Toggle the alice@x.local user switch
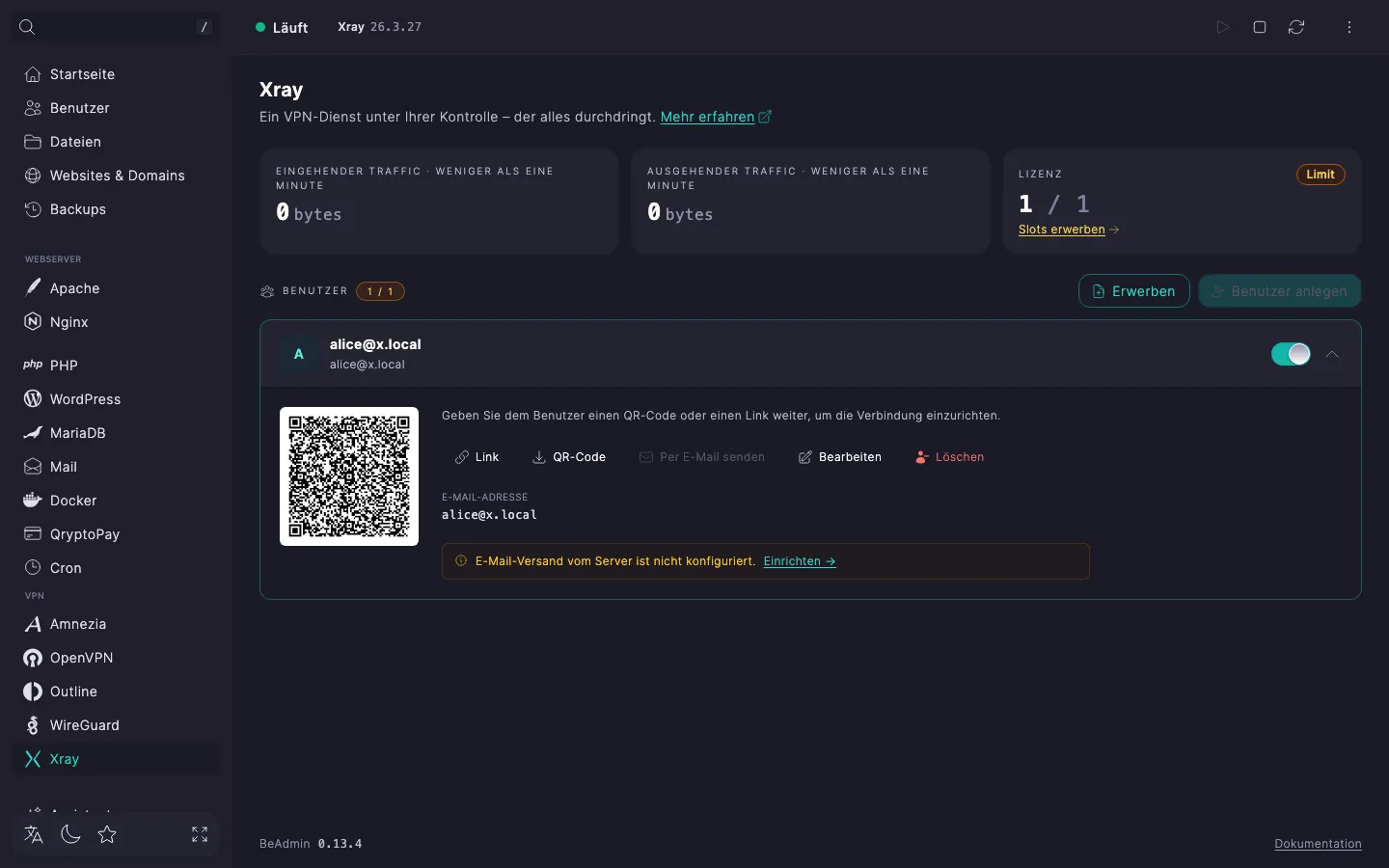1389x868 pixels. click(x=1291, y=354)
